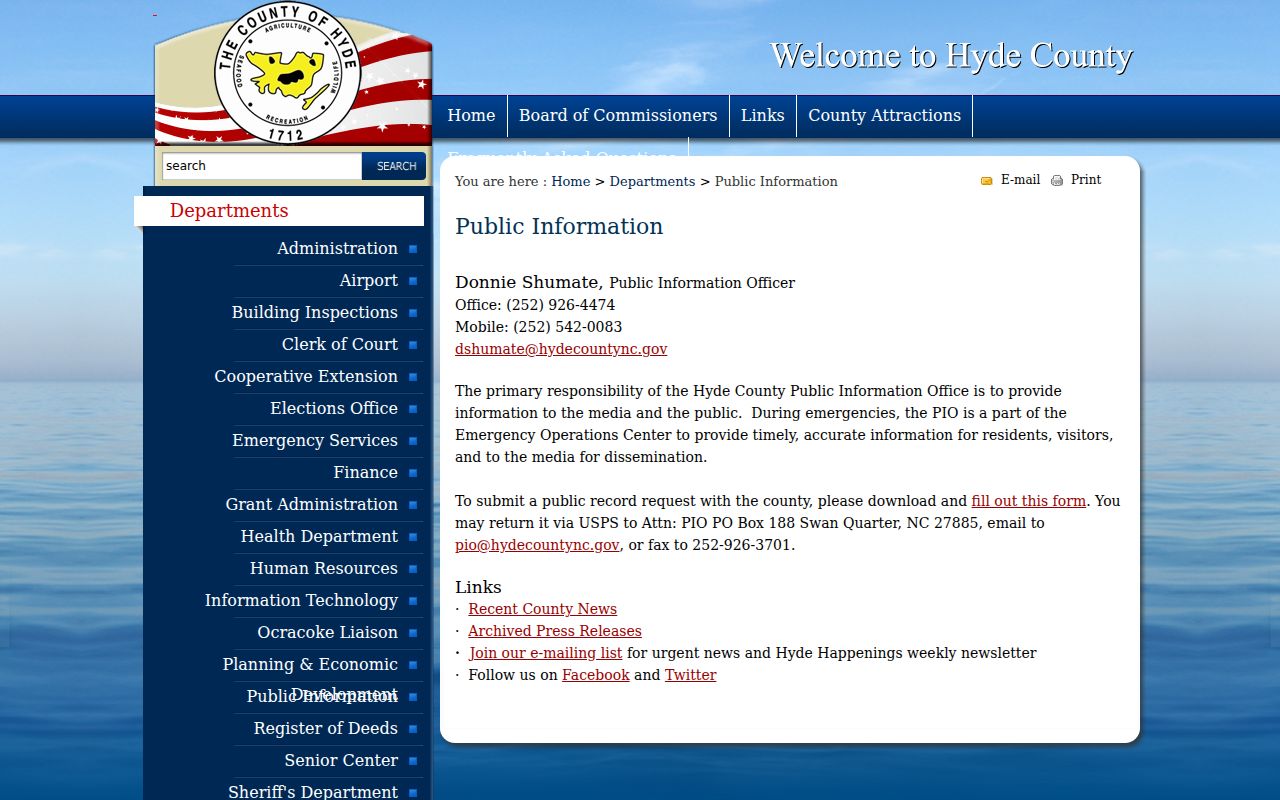Click the blue bullet beside Grant Administration

pyautogui.click(x=413, y=505)
